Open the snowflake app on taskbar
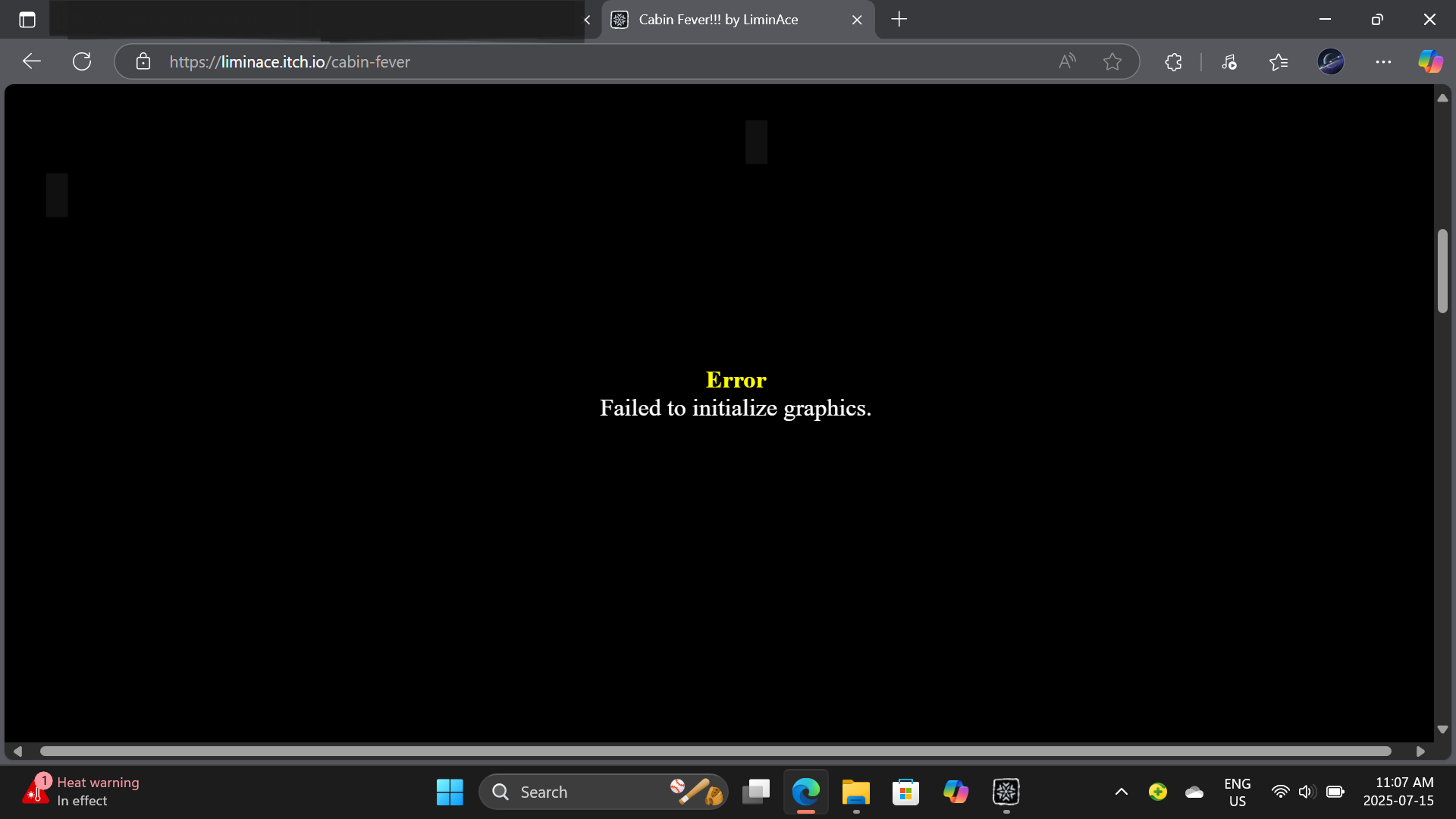Screen dimensions: 1456x819 1006,792
